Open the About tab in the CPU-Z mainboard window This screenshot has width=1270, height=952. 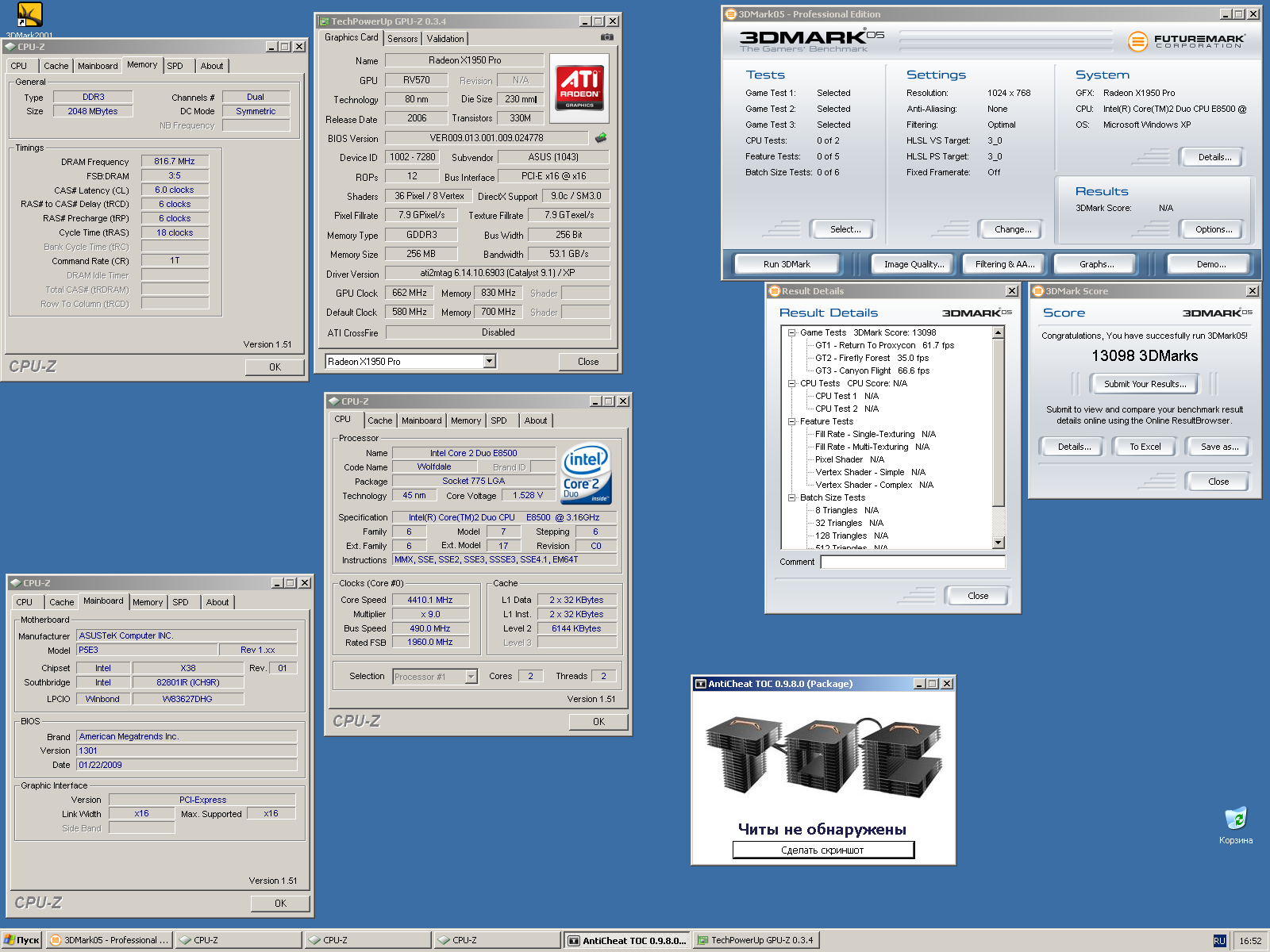click(x=217, y=603)
